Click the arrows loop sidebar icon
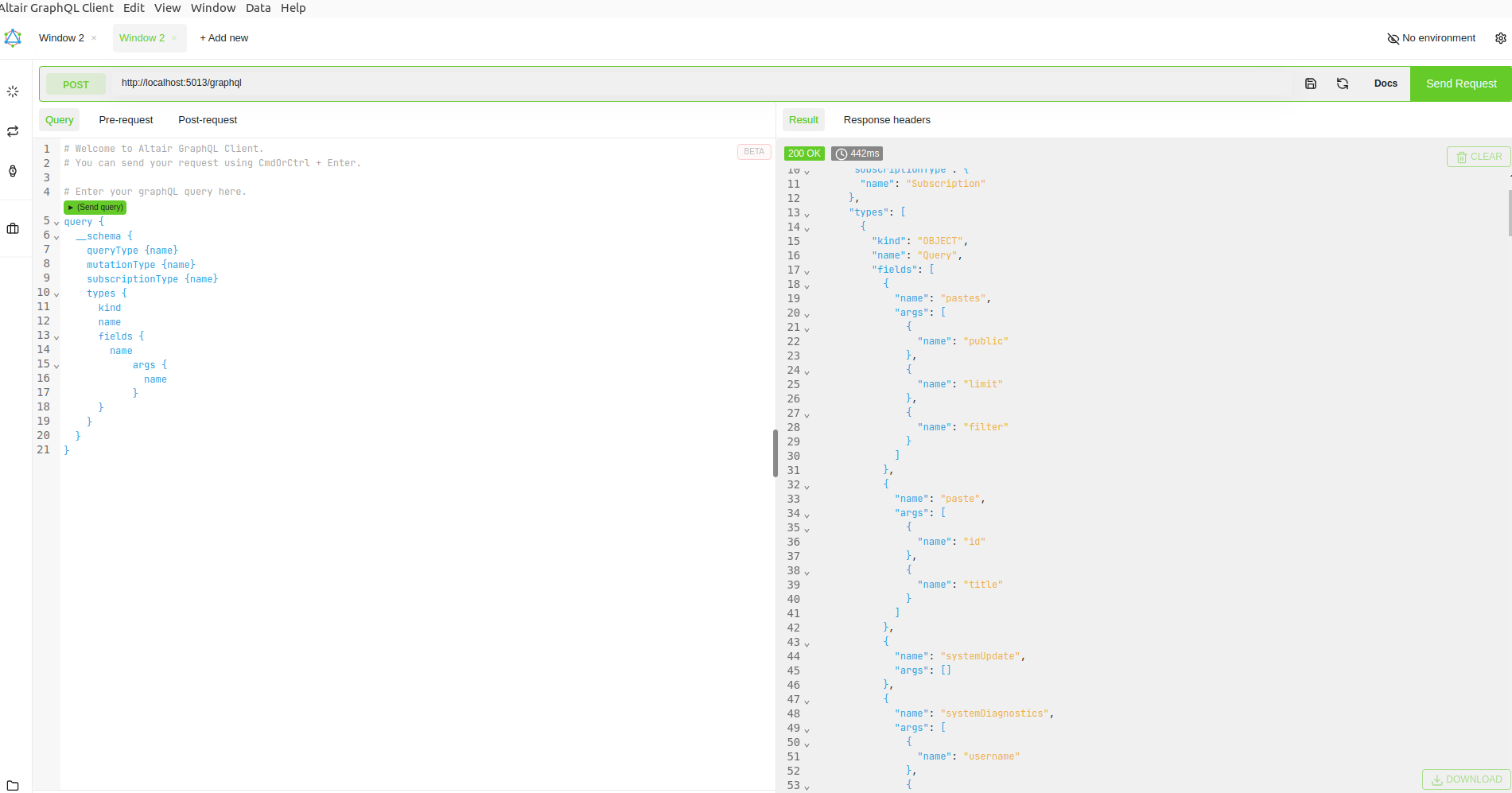1512x793 pixels. point(13,131)
